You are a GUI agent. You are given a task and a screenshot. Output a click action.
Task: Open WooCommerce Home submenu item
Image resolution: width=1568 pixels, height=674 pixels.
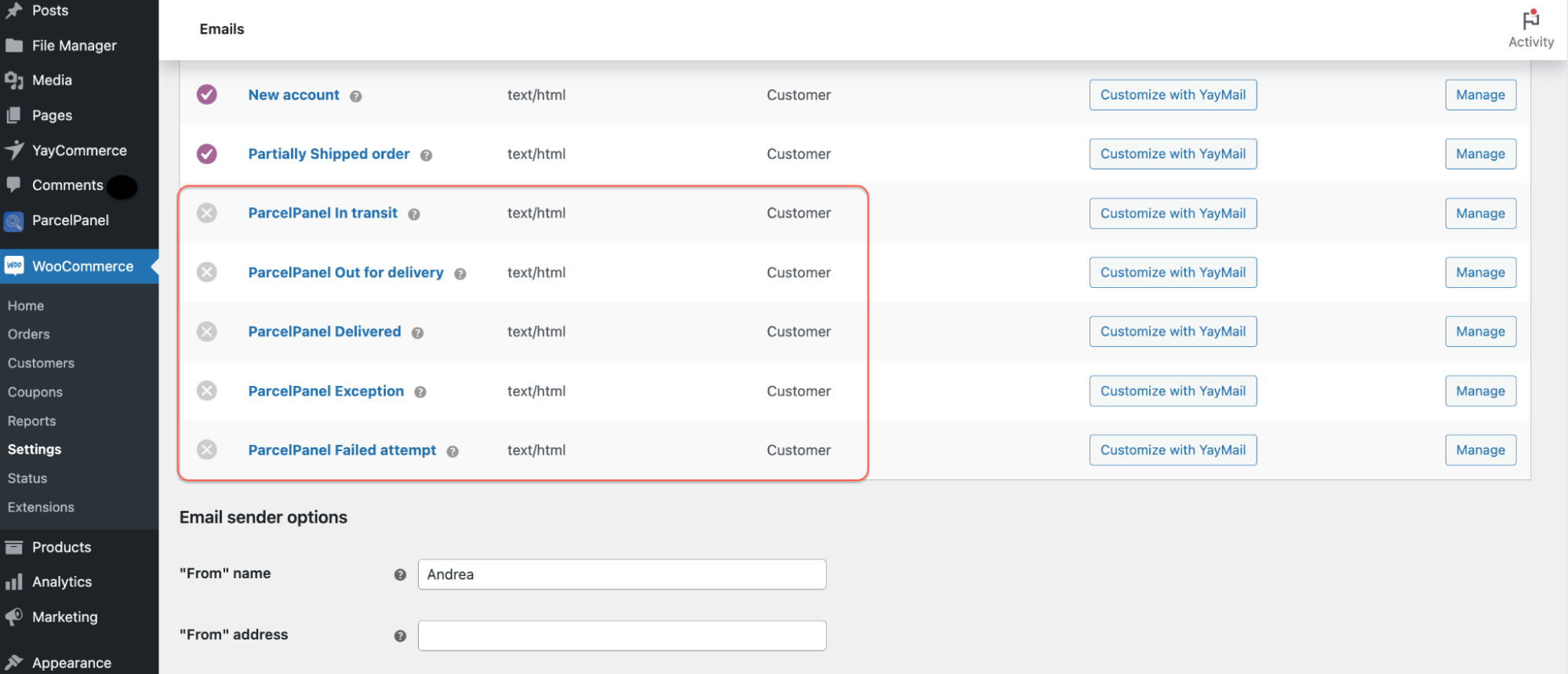[26, 305]
